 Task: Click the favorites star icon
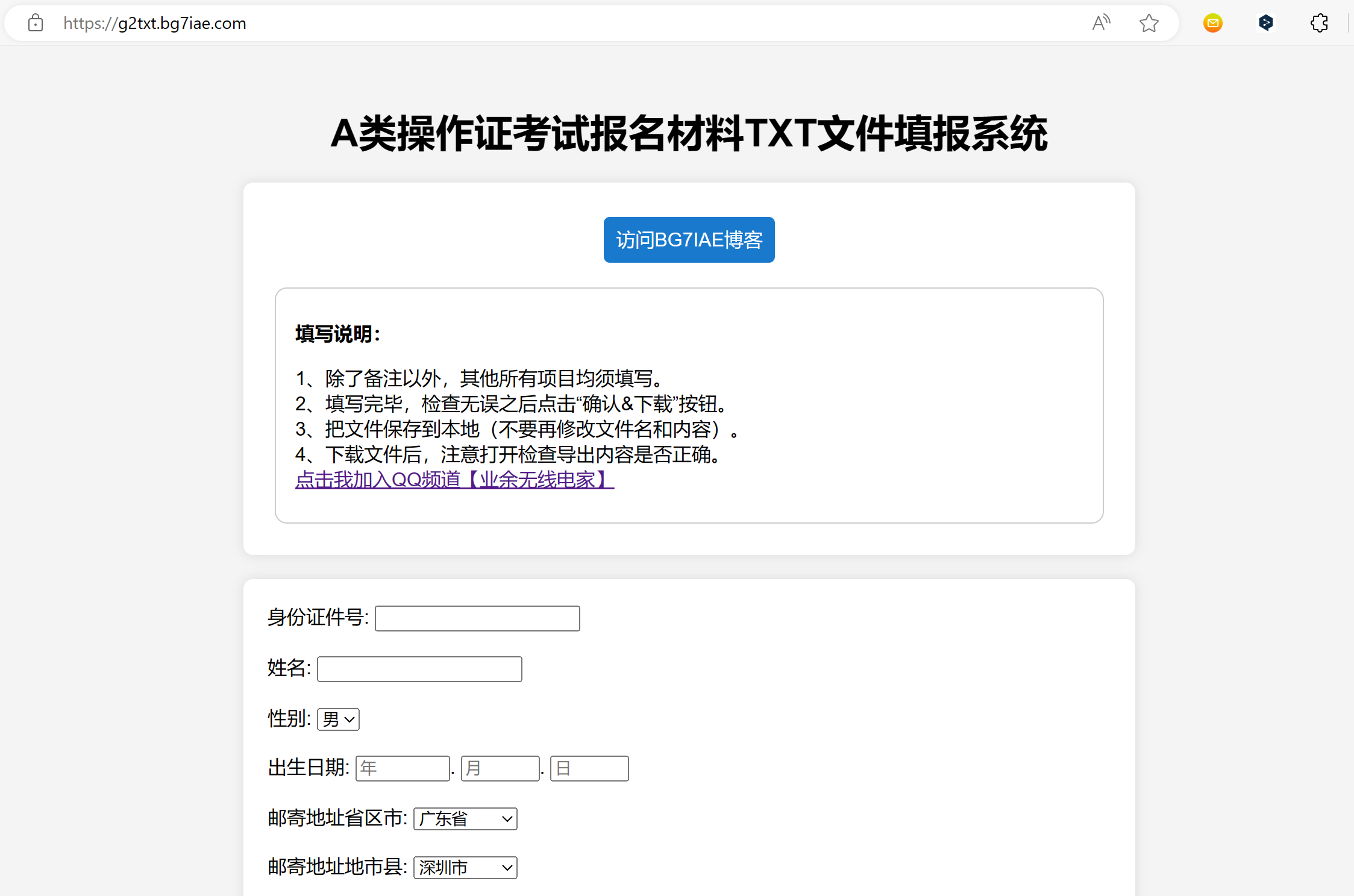[x=1149, y=23]
